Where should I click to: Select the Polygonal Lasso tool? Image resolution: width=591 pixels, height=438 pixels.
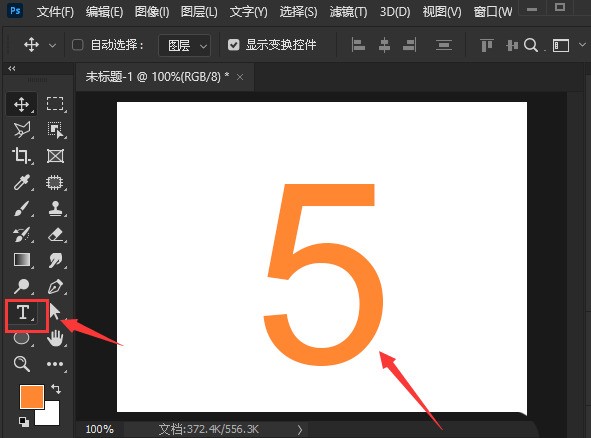21,130
